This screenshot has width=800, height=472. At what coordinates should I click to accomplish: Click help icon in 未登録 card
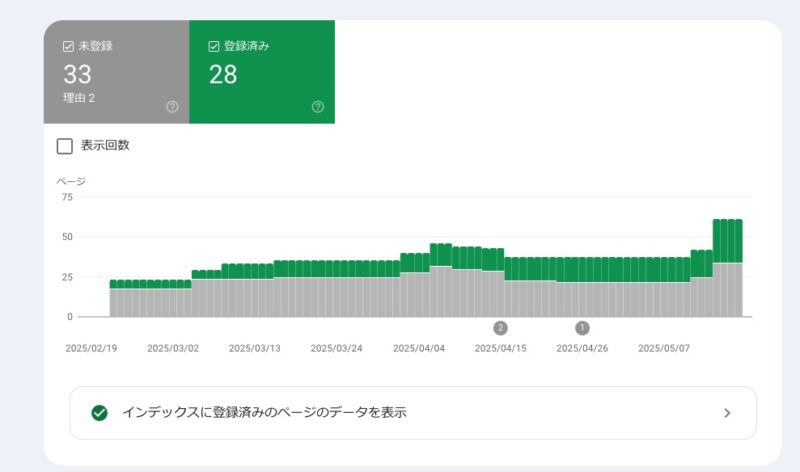pyautogui.click(x=172, y=107)
